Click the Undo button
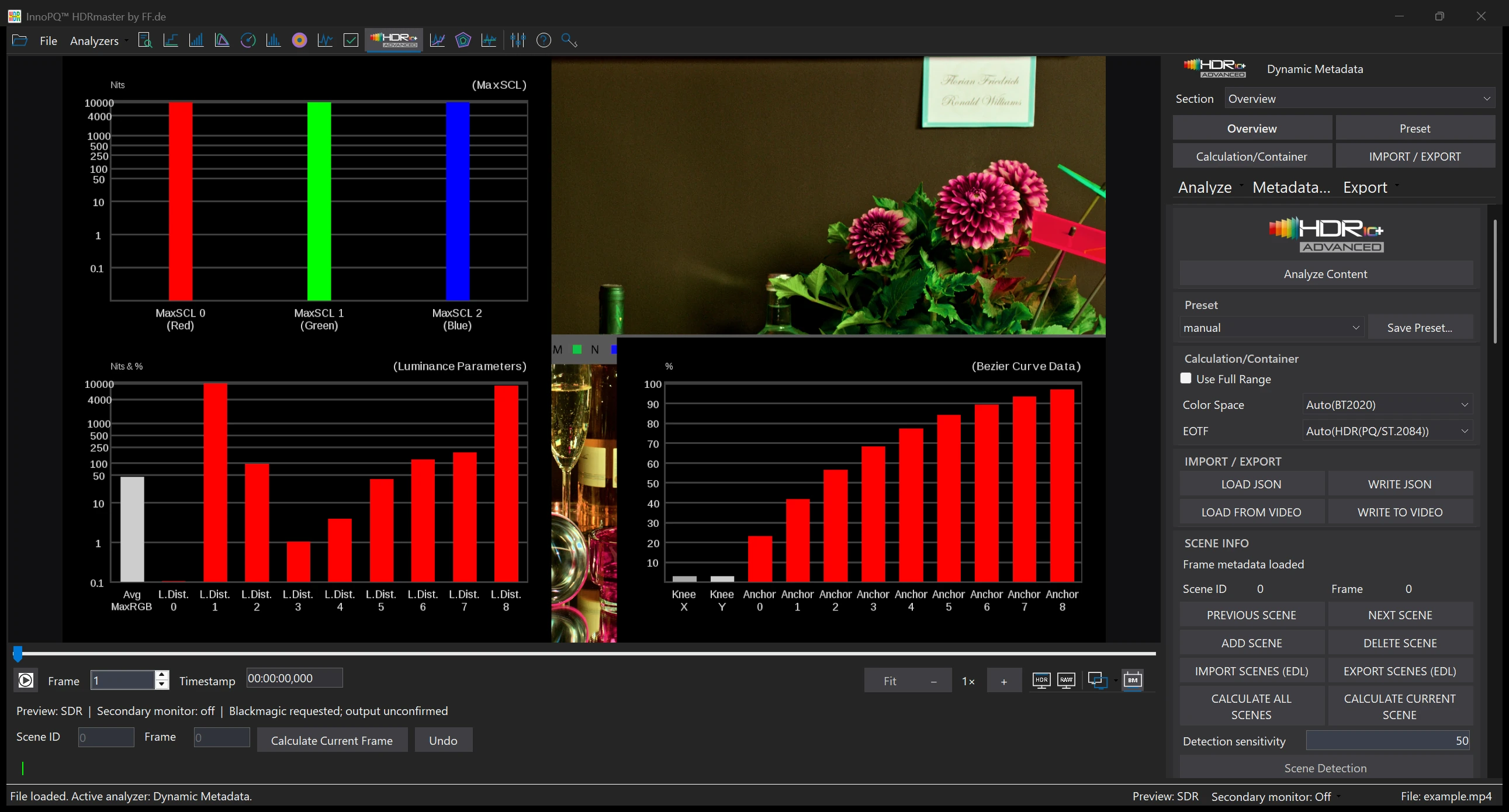Viewport: 1509px width, 812px height. pos(443,740)
